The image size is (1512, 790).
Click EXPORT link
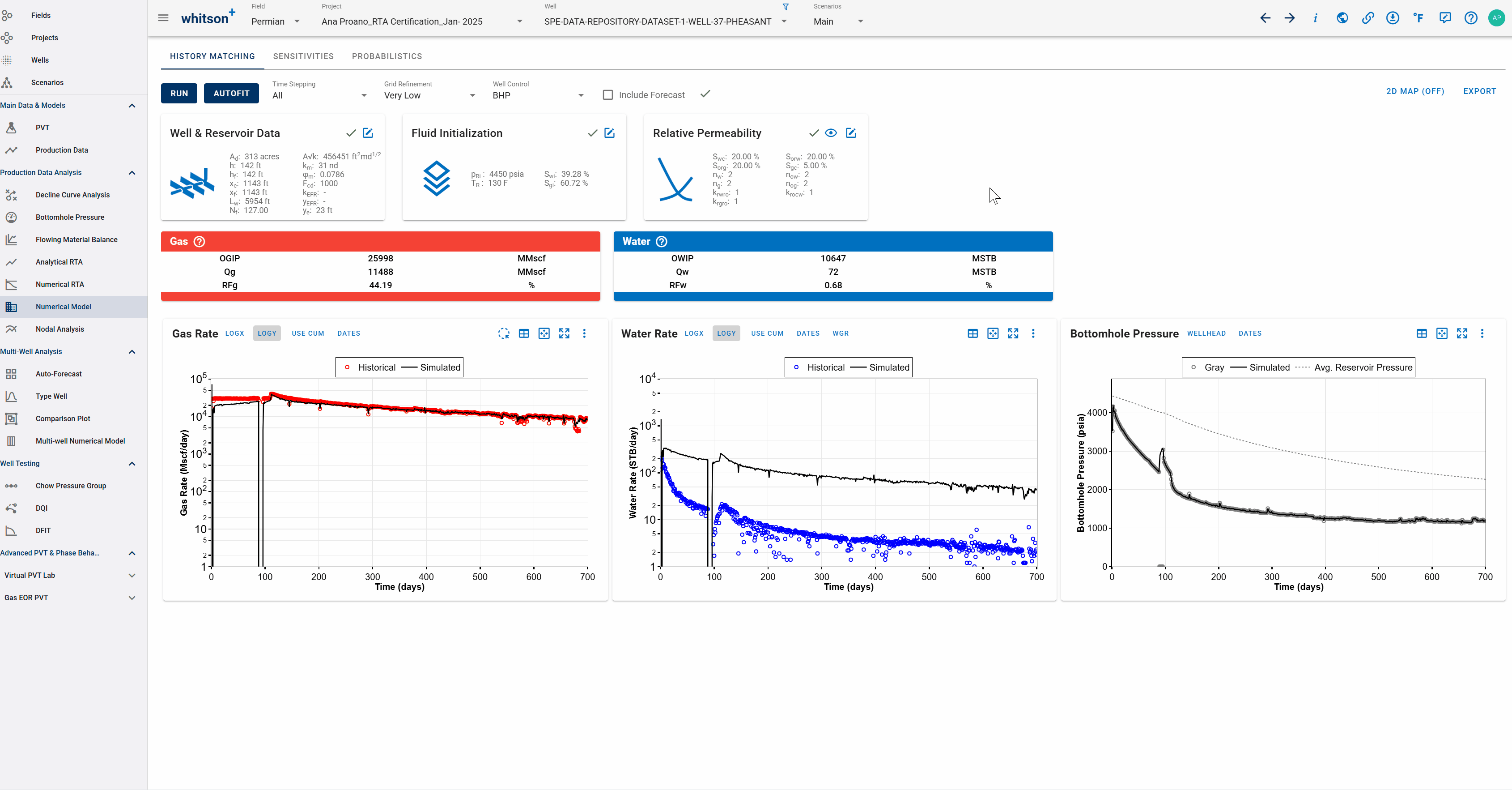[x=1479, y=92]
